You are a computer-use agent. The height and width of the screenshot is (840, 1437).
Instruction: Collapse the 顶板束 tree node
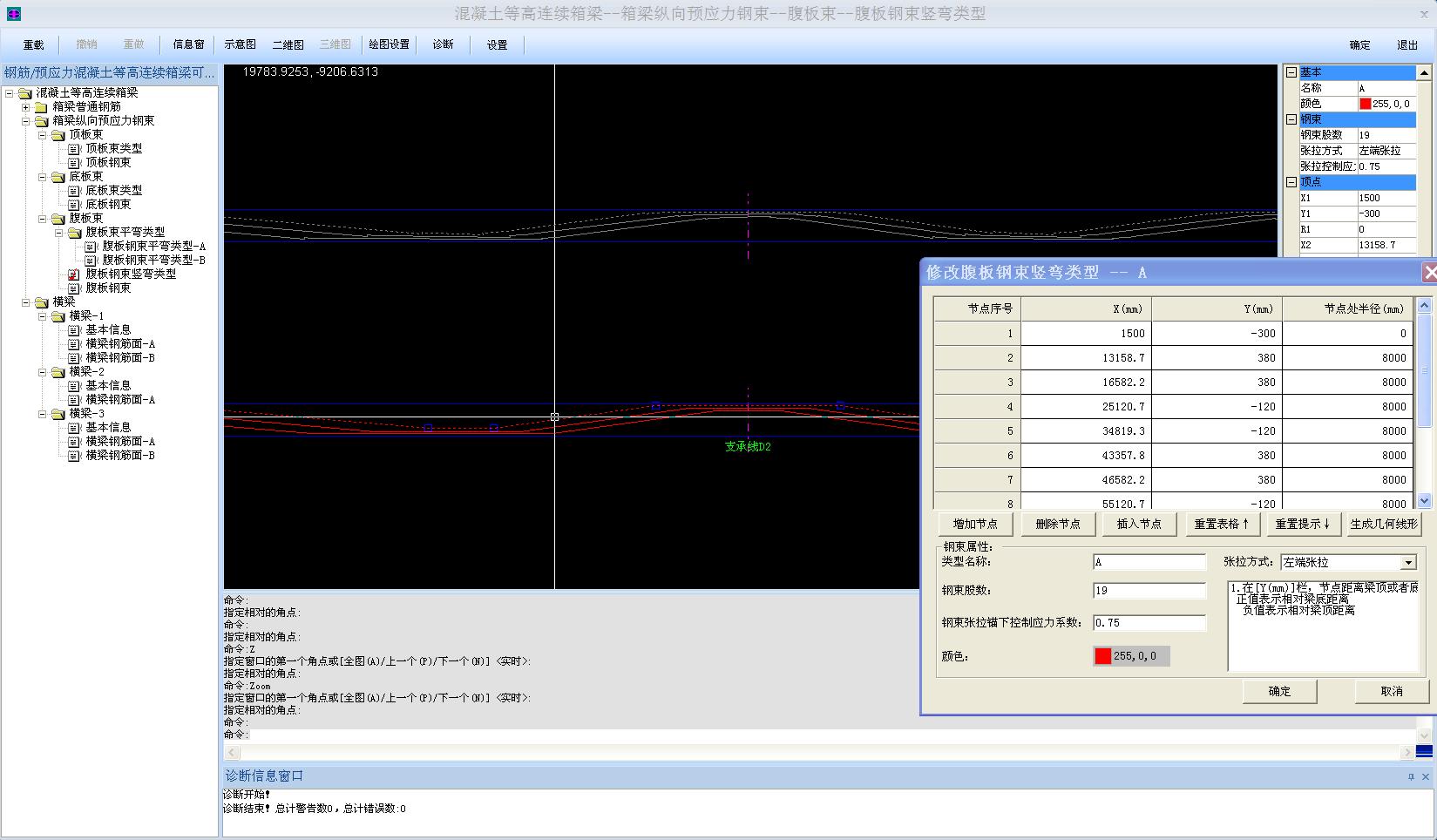(42, 135)
